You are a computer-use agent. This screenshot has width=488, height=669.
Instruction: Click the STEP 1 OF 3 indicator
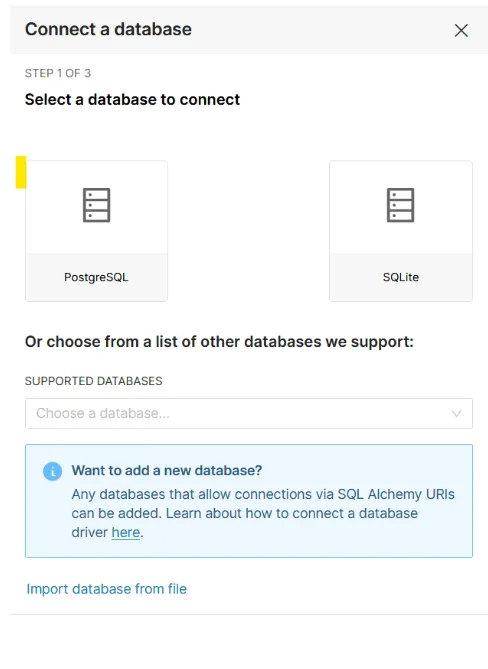click(x=58, y=73)
